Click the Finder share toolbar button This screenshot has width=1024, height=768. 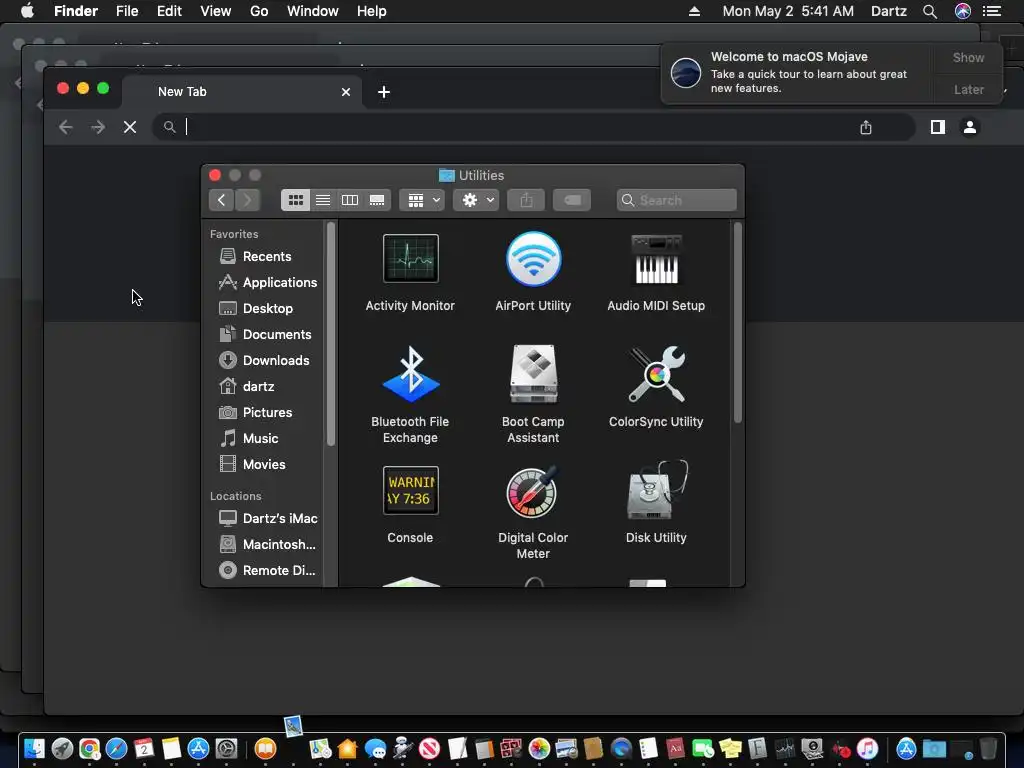point(526,200)
